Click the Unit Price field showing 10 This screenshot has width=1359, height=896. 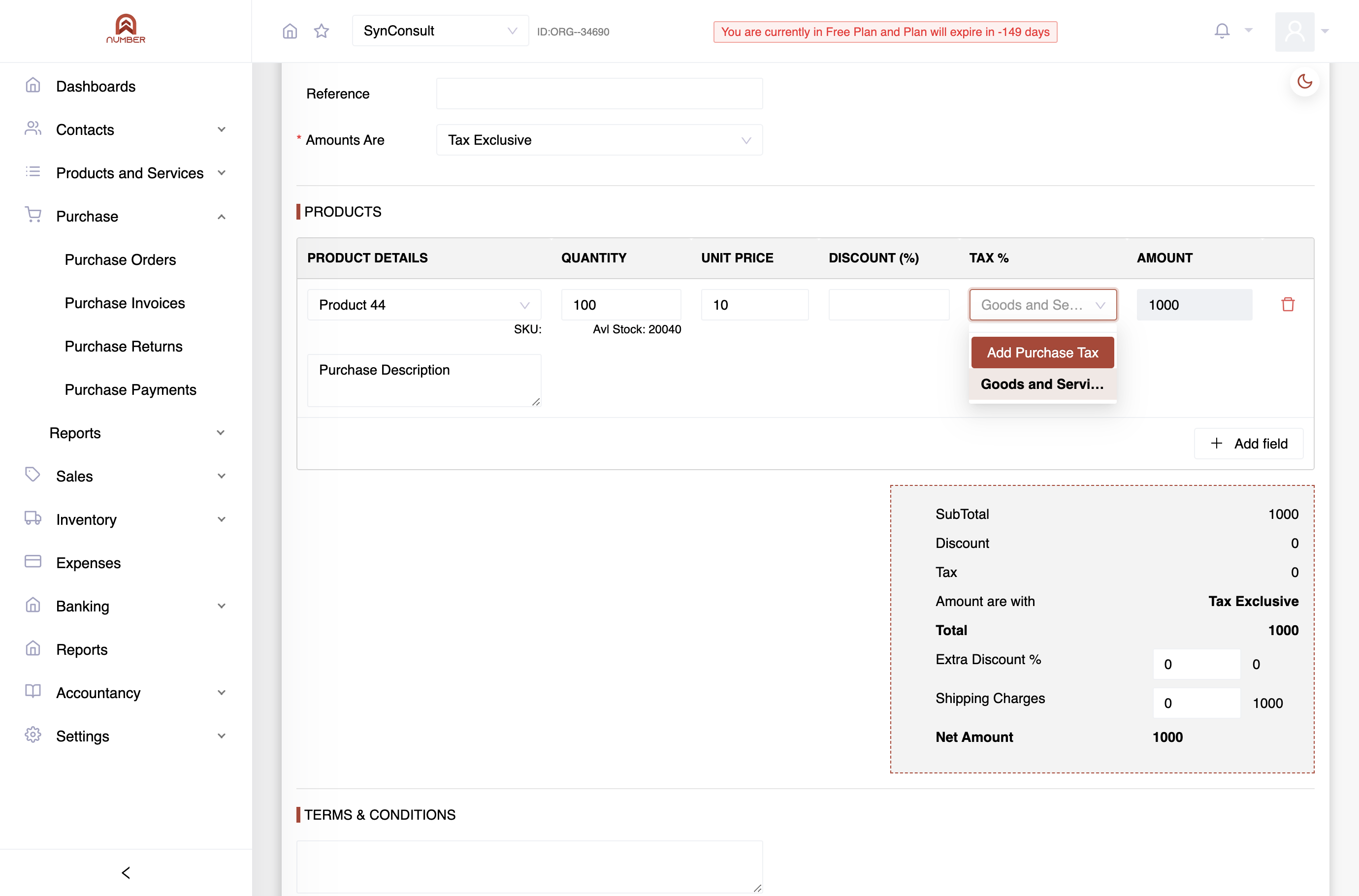(x=754, y=305)
